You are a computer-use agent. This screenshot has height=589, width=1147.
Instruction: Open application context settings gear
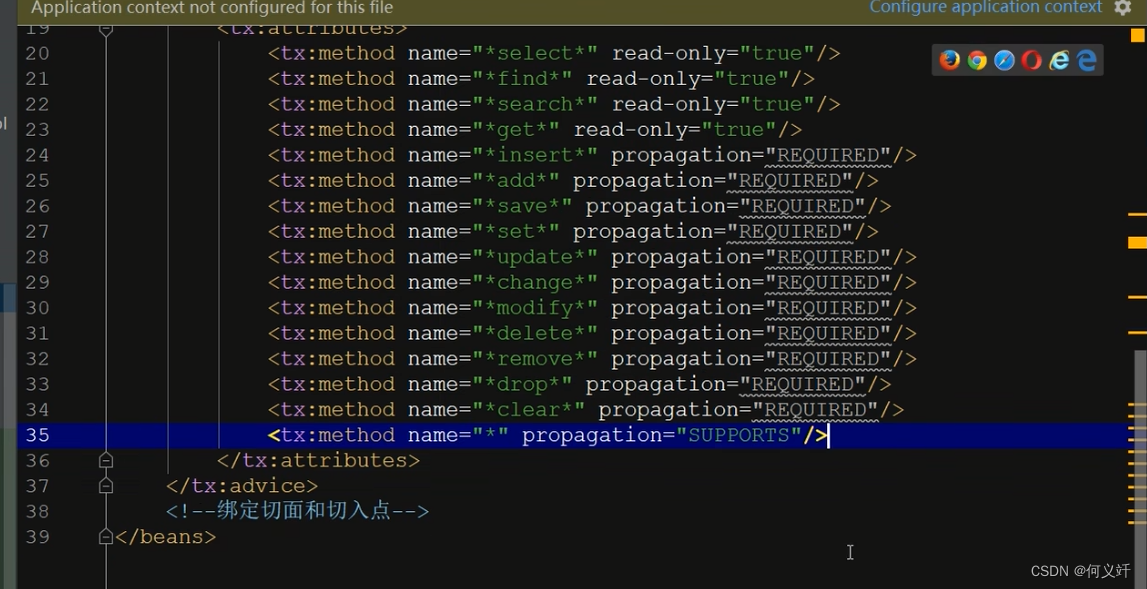pos(1123,7)
